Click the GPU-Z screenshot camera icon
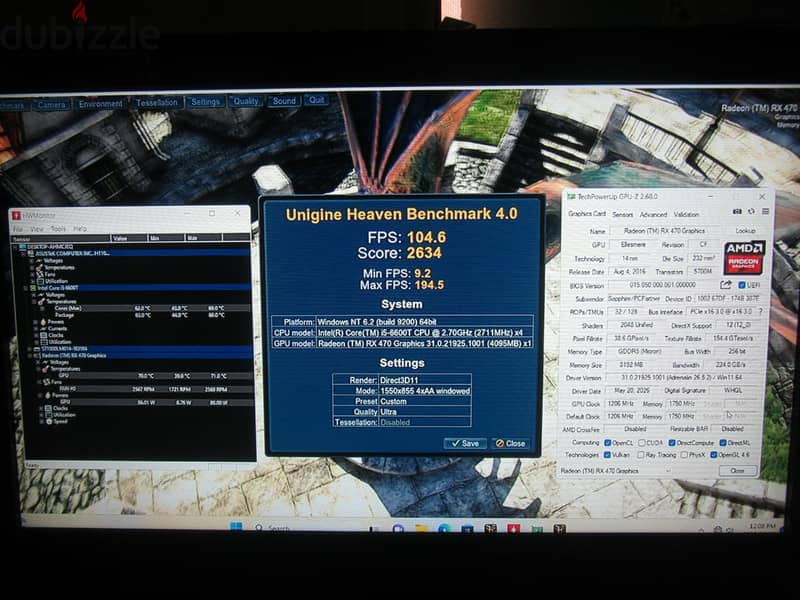 [737, 211]
